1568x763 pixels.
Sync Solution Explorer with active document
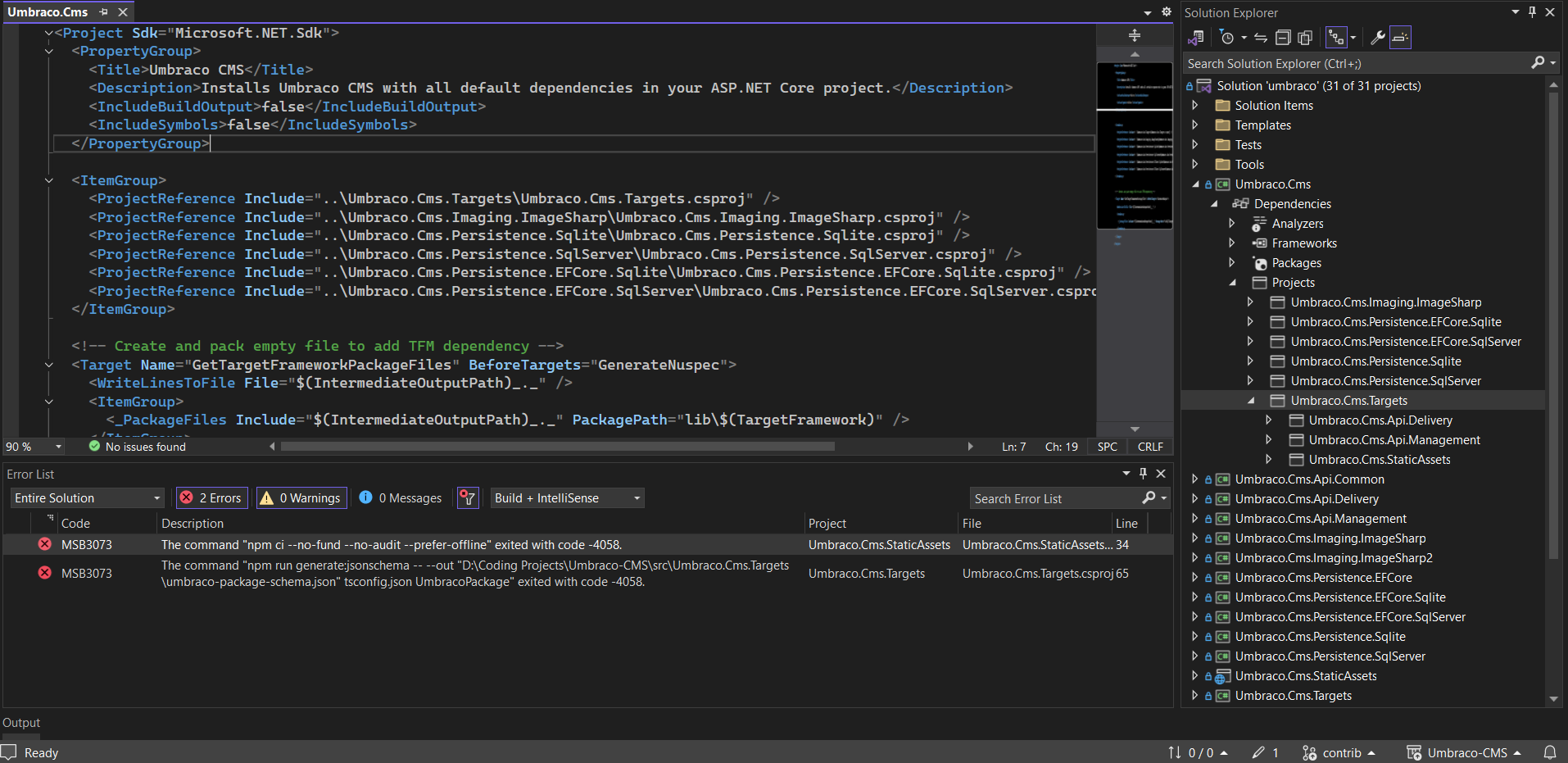(1260, 37)
